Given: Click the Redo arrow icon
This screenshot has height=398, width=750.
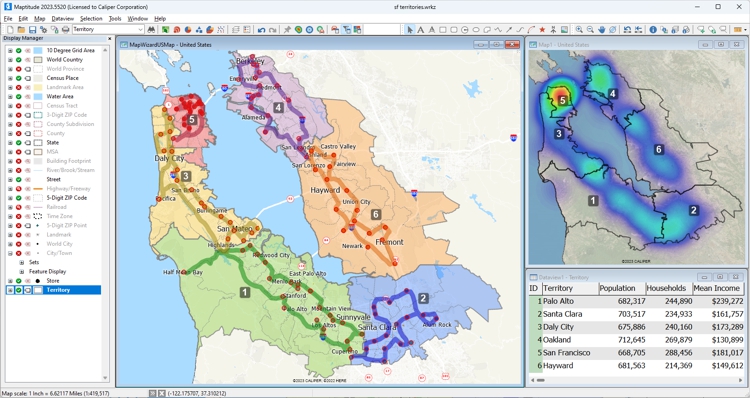Looking at the screenshot, I should [272, 30].
